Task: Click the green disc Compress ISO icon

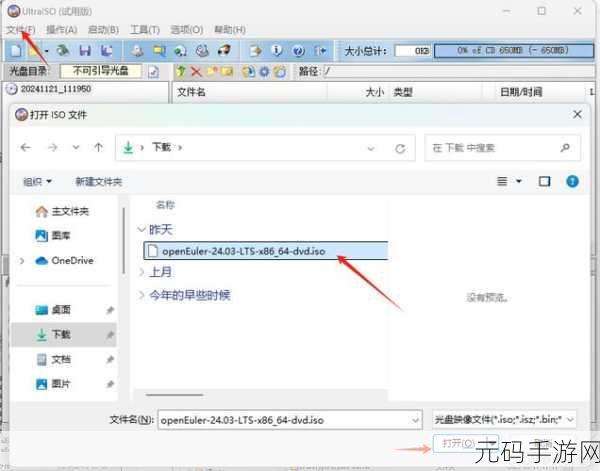Action: pos(180,51)
